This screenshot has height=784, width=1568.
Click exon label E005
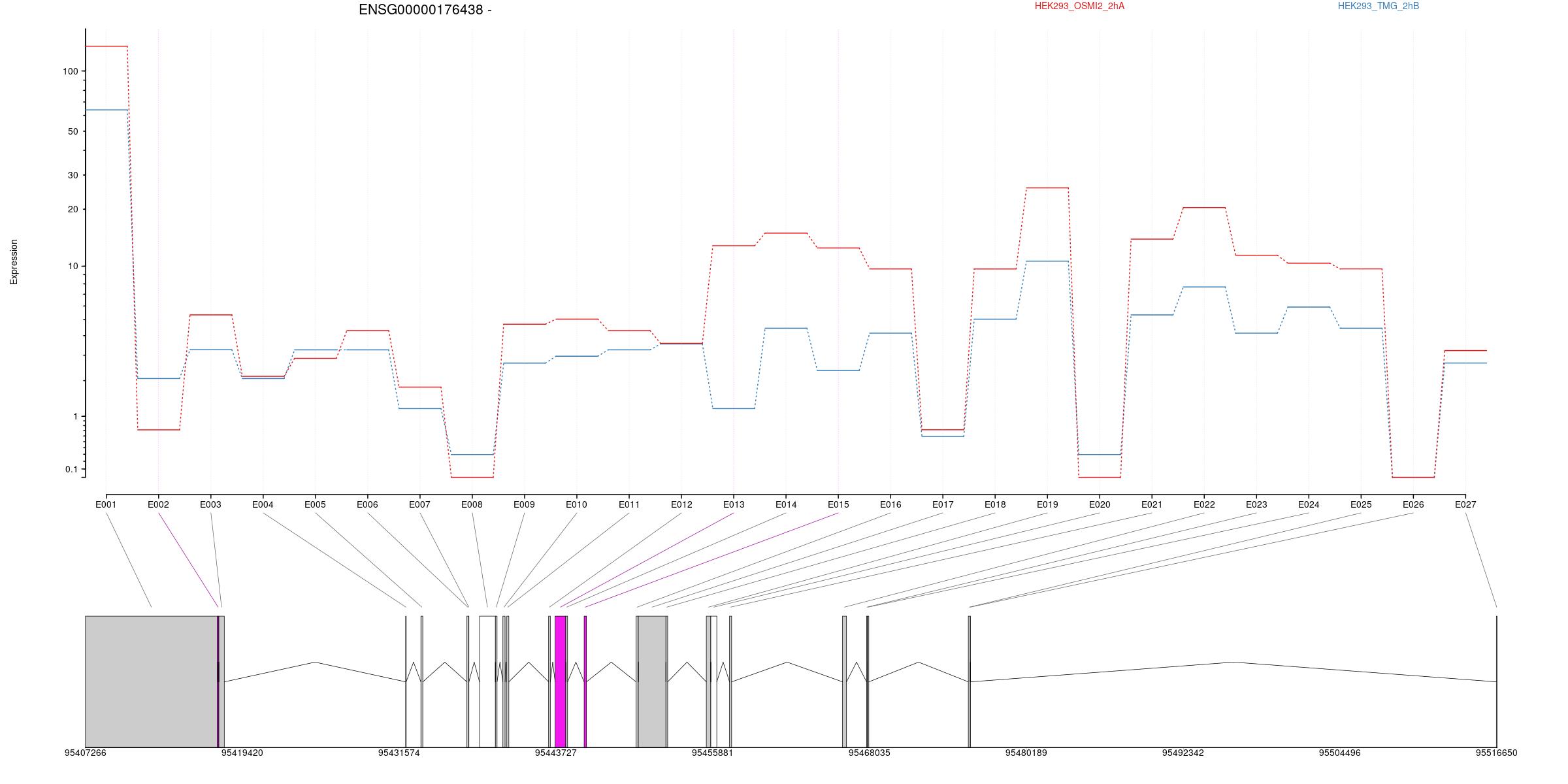coord(315,504)
